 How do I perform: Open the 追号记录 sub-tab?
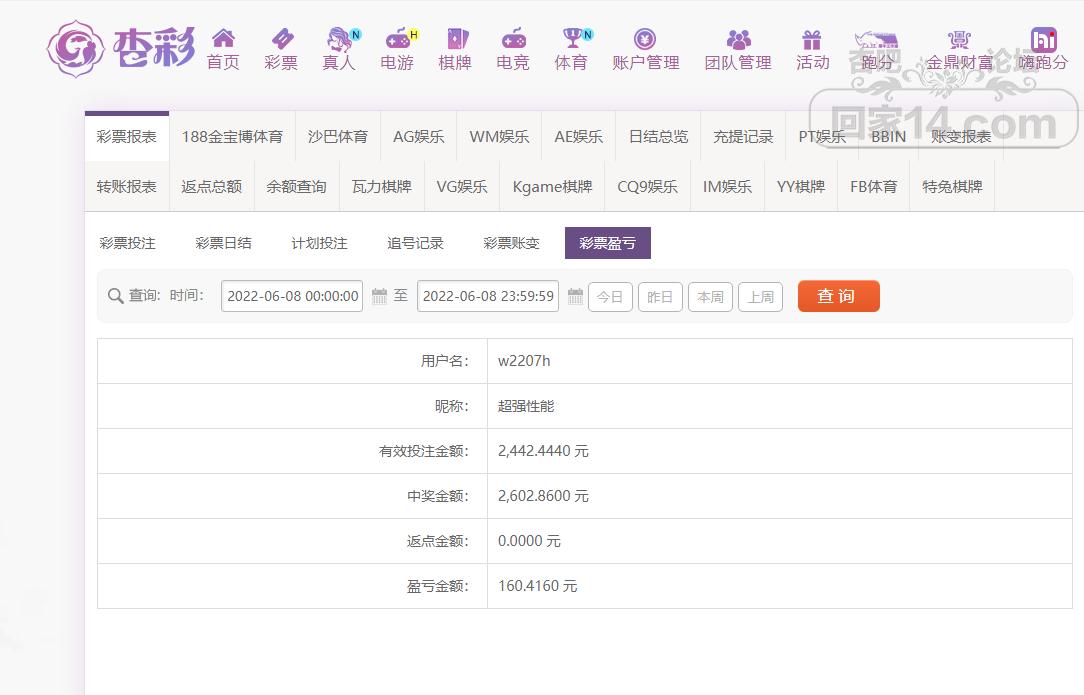pyautogui.click(x=415, y=243)
